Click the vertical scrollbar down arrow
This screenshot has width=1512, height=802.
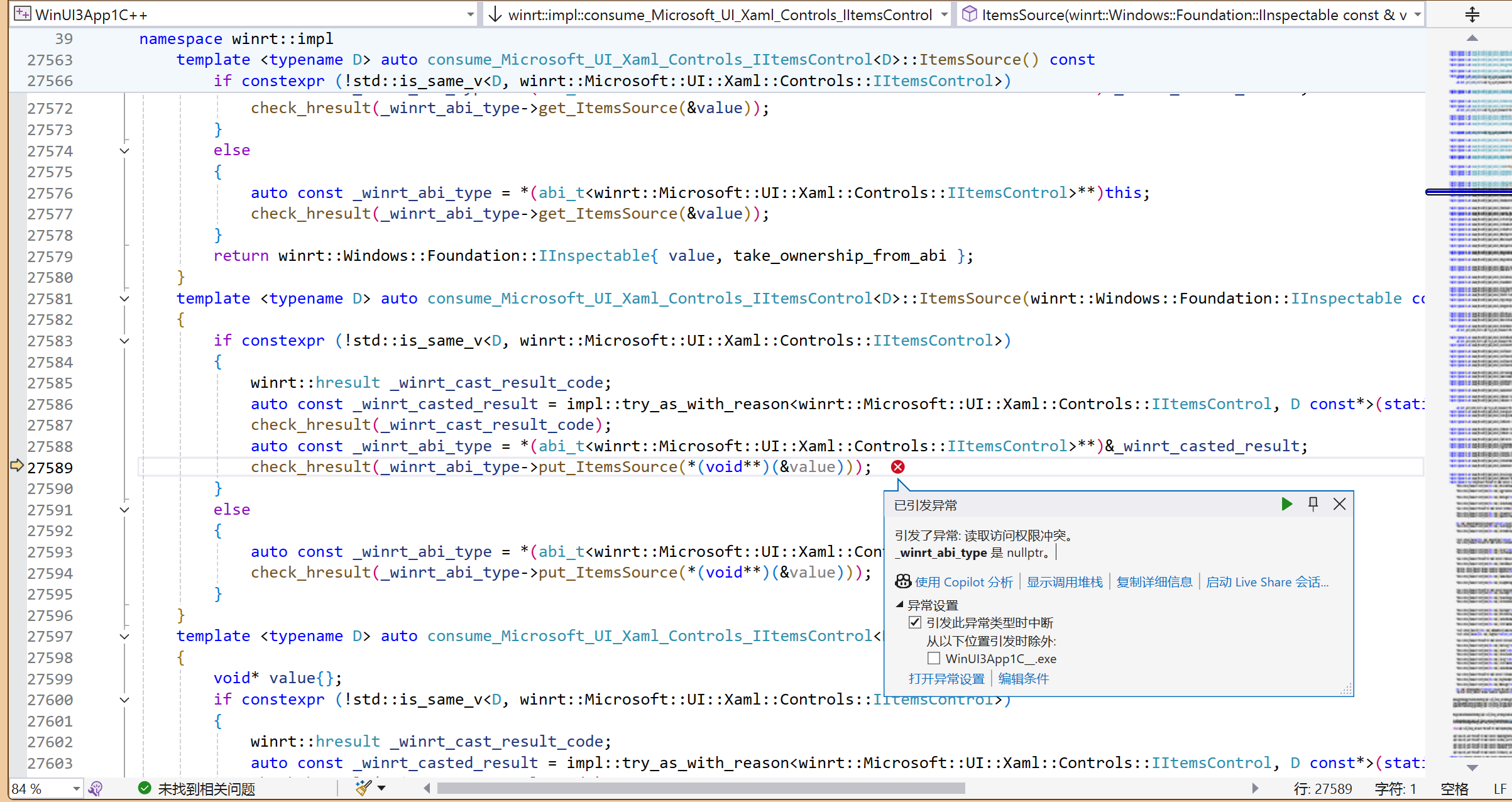coord(1472,767)
